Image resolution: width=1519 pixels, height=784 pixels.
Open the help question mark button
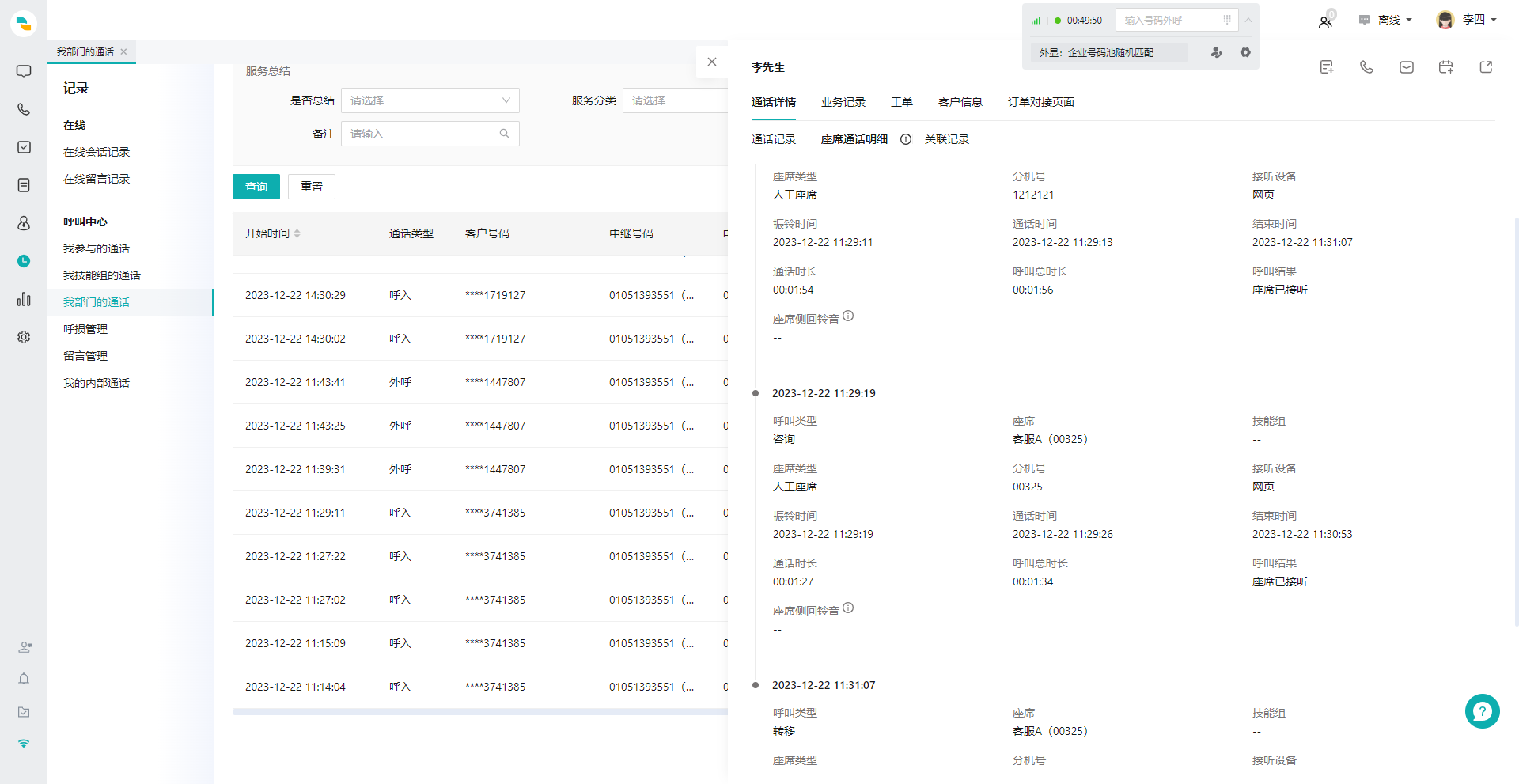click(x=1483, y=711)
